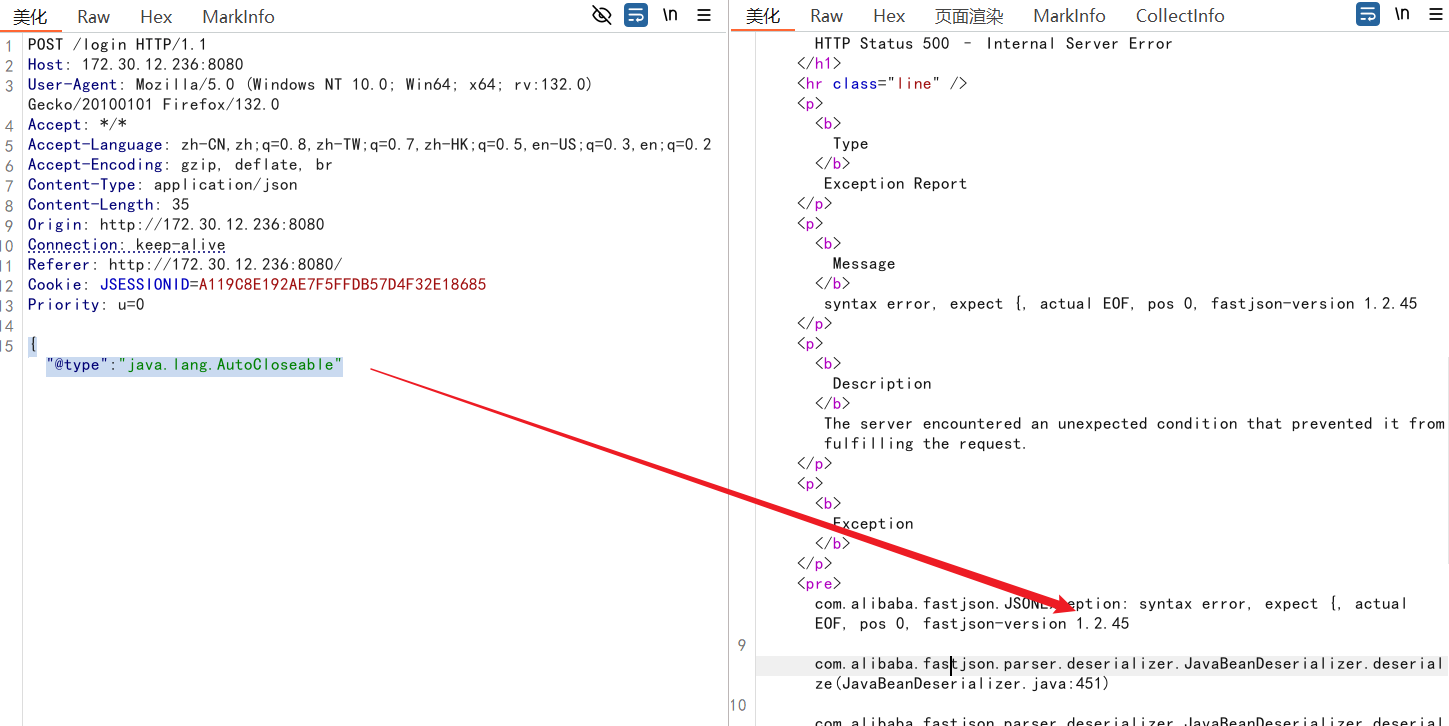The height and width of the screenshot is (726, 1449).
Task: Click the 'Exception Report' text
Action: click(x=895, y=183)
